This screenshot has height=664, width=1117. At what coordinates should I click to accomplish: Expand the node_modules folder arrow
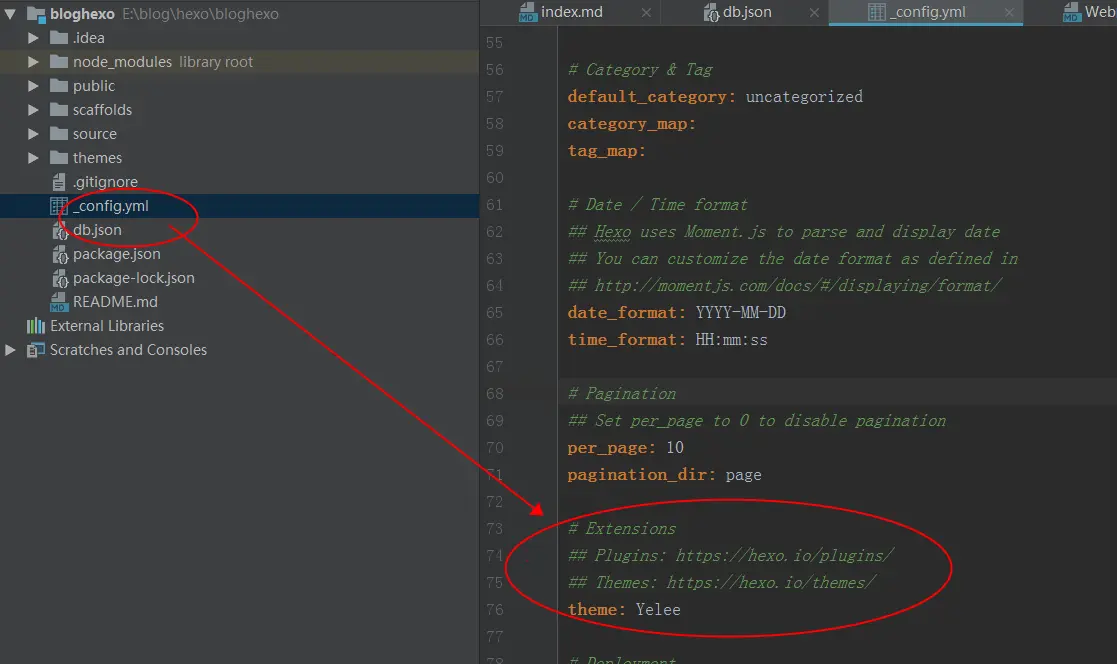pyautogui.click(x=33, y=62)
